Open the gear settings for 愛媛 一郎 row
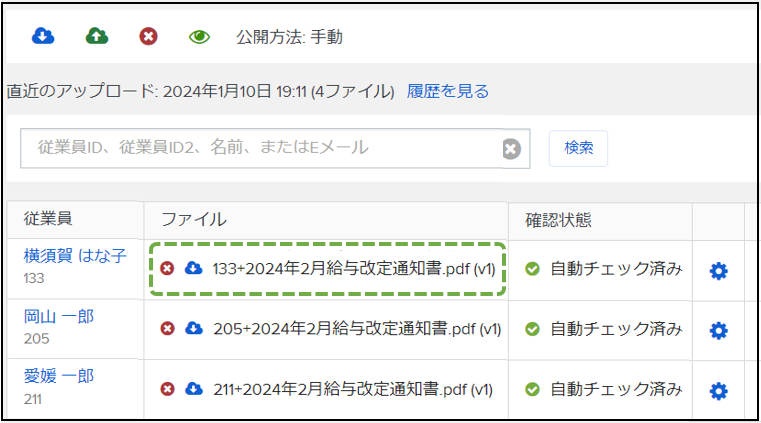The height and width of the screenshot is (423, 761). (718, 391)
